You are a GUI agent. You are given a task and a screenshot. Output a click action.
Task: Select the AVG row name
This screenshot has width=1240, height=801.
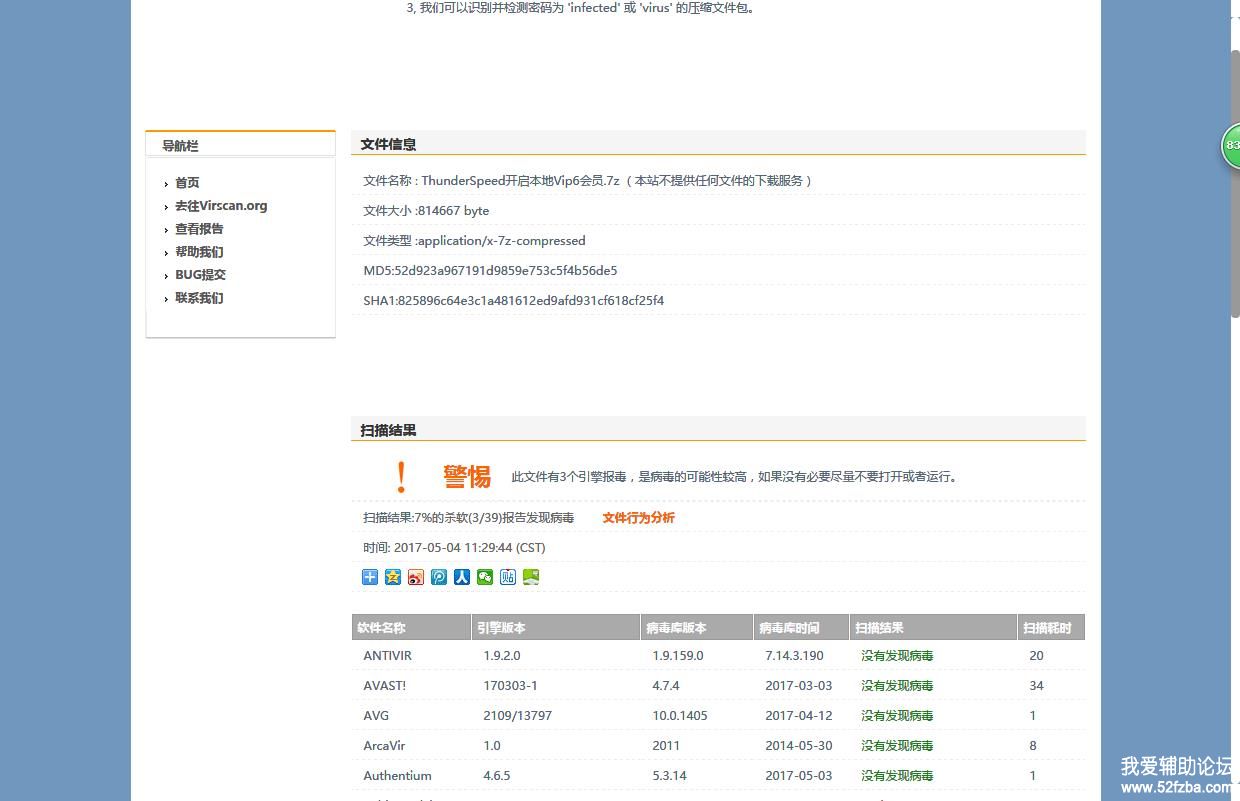click(x=376, y=716)
